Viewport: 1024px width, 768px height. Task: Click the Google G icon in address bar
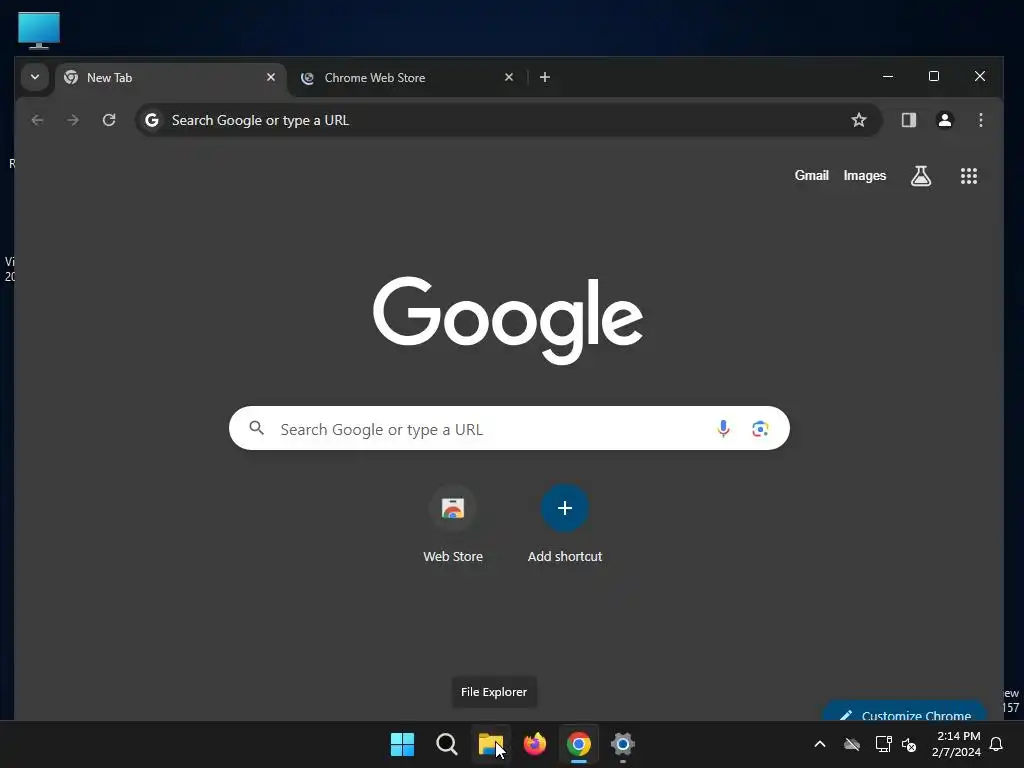152,120
